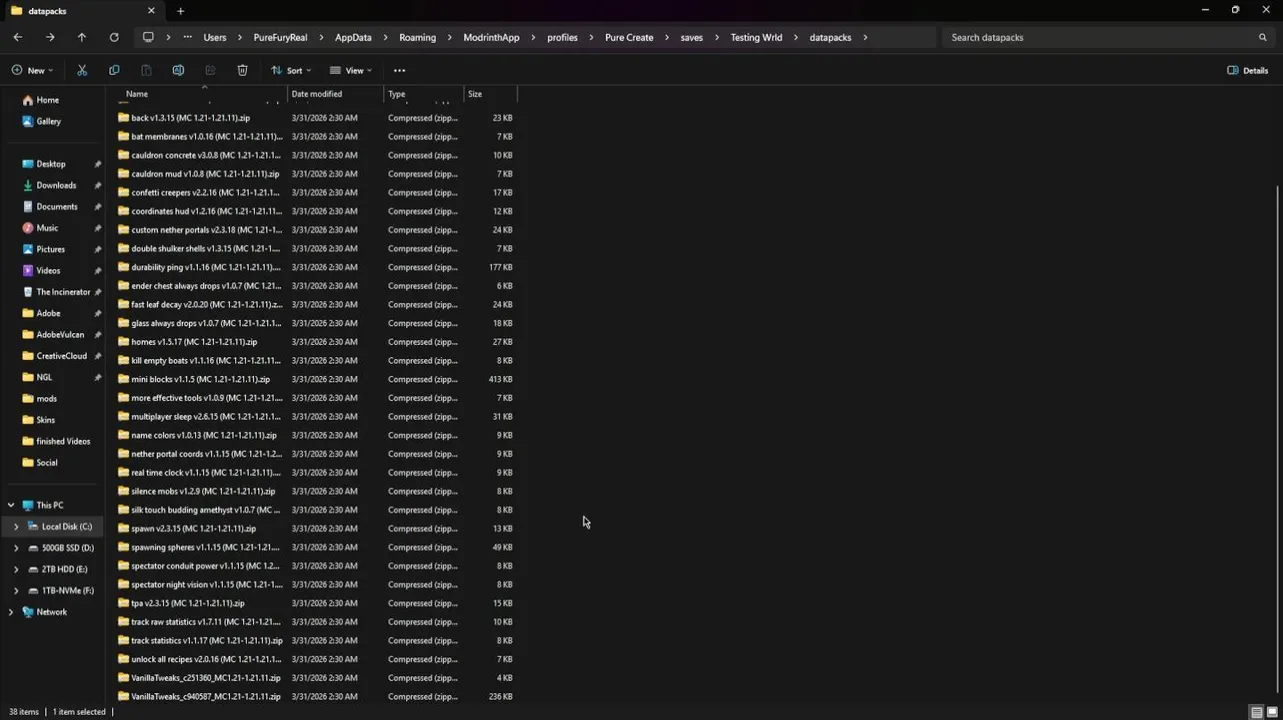This screenshot has height=720, width=1283.
Task: Expand the Network tree node
Action: (x=11, y=612)
